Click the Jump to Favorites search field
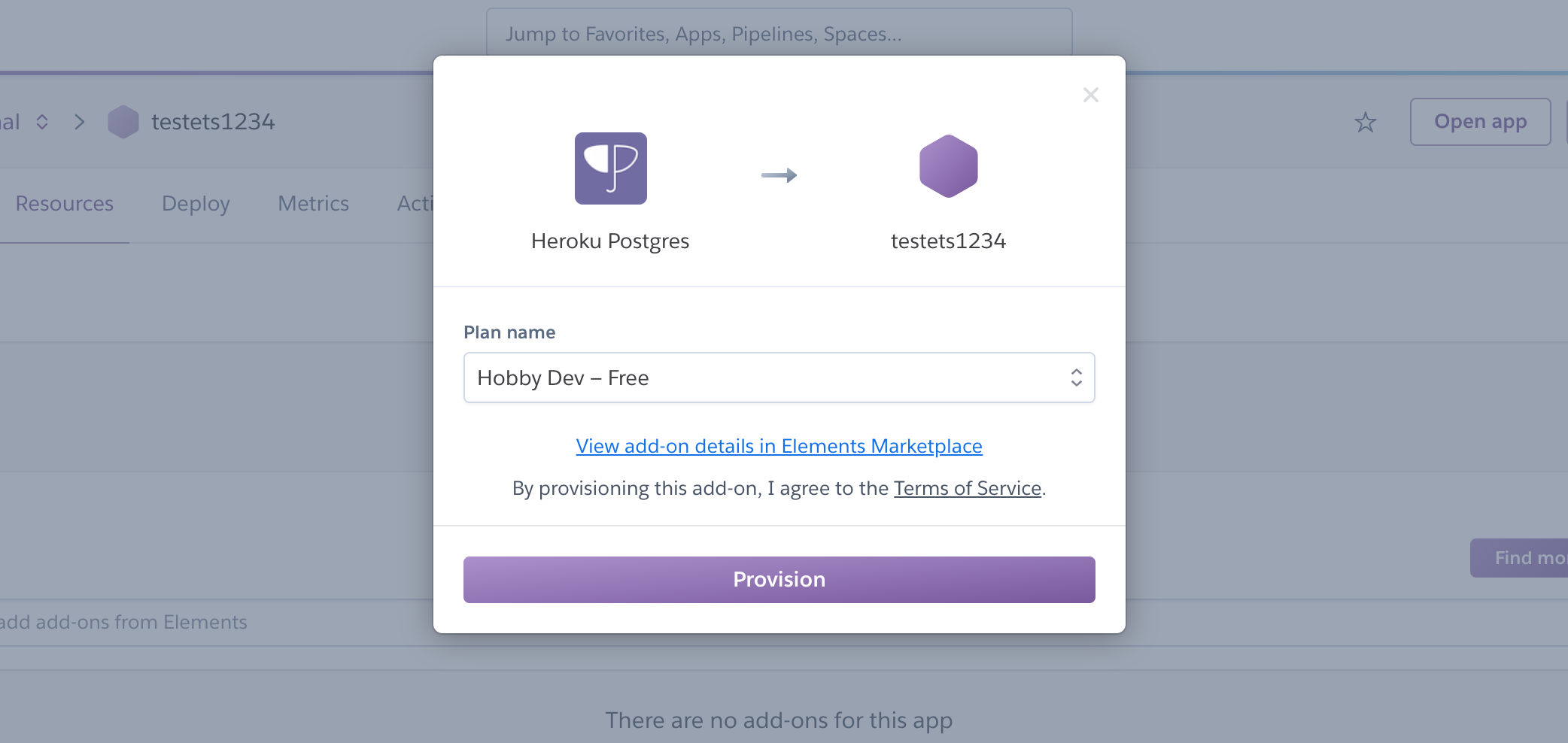 click(779, 33)
